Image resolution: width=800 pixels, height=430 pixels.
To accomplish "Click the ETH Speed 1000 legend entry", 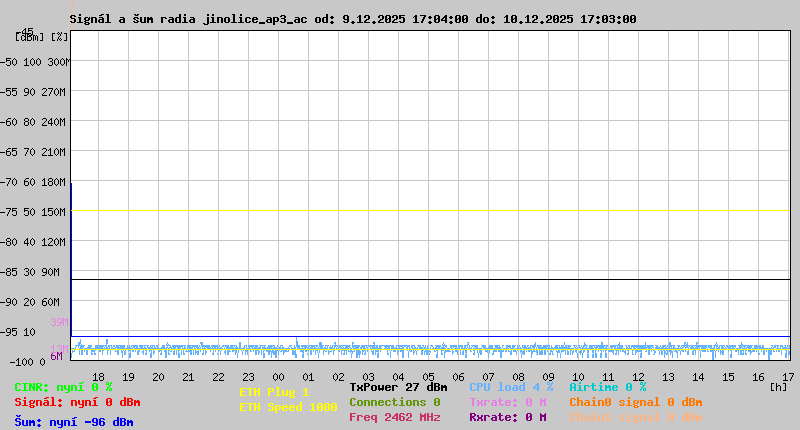I will (288, 407).
